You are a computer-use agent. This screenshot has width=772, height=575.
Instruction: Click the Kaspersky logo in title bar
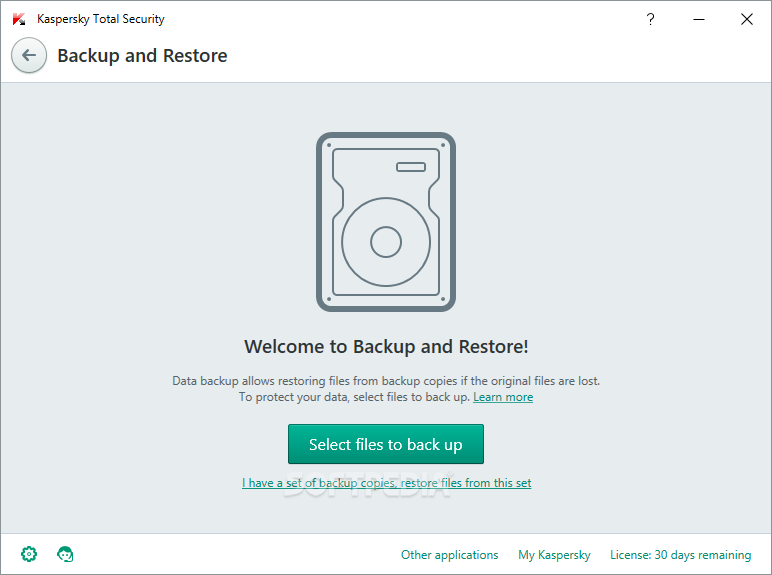[19, 19]
